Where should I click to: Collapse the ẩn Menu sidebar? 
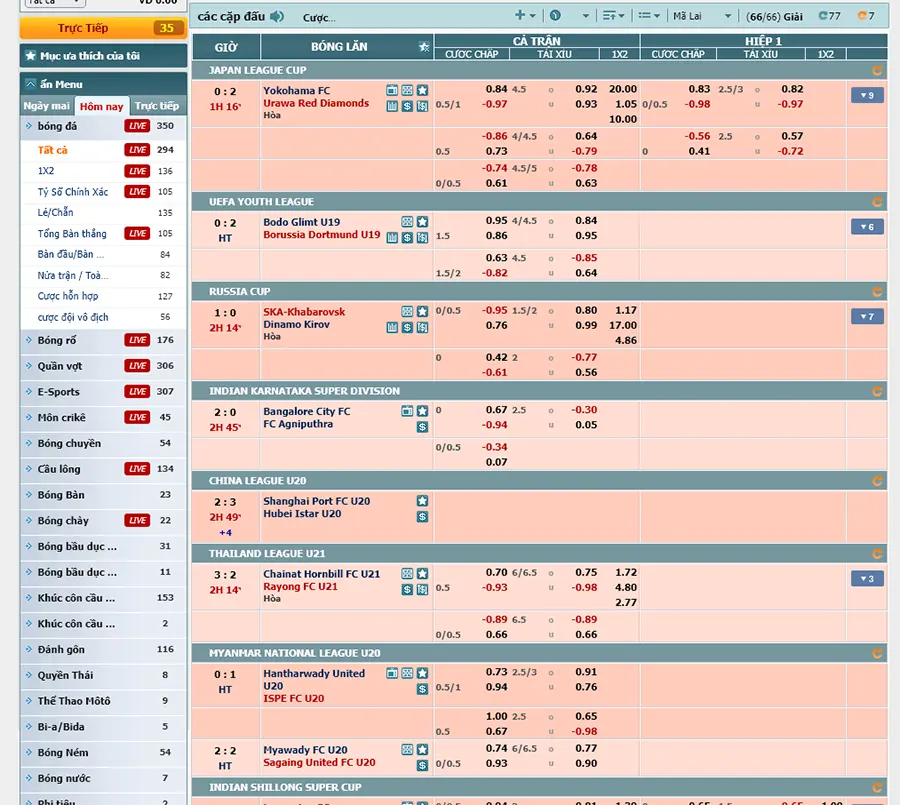click(30, 84)
